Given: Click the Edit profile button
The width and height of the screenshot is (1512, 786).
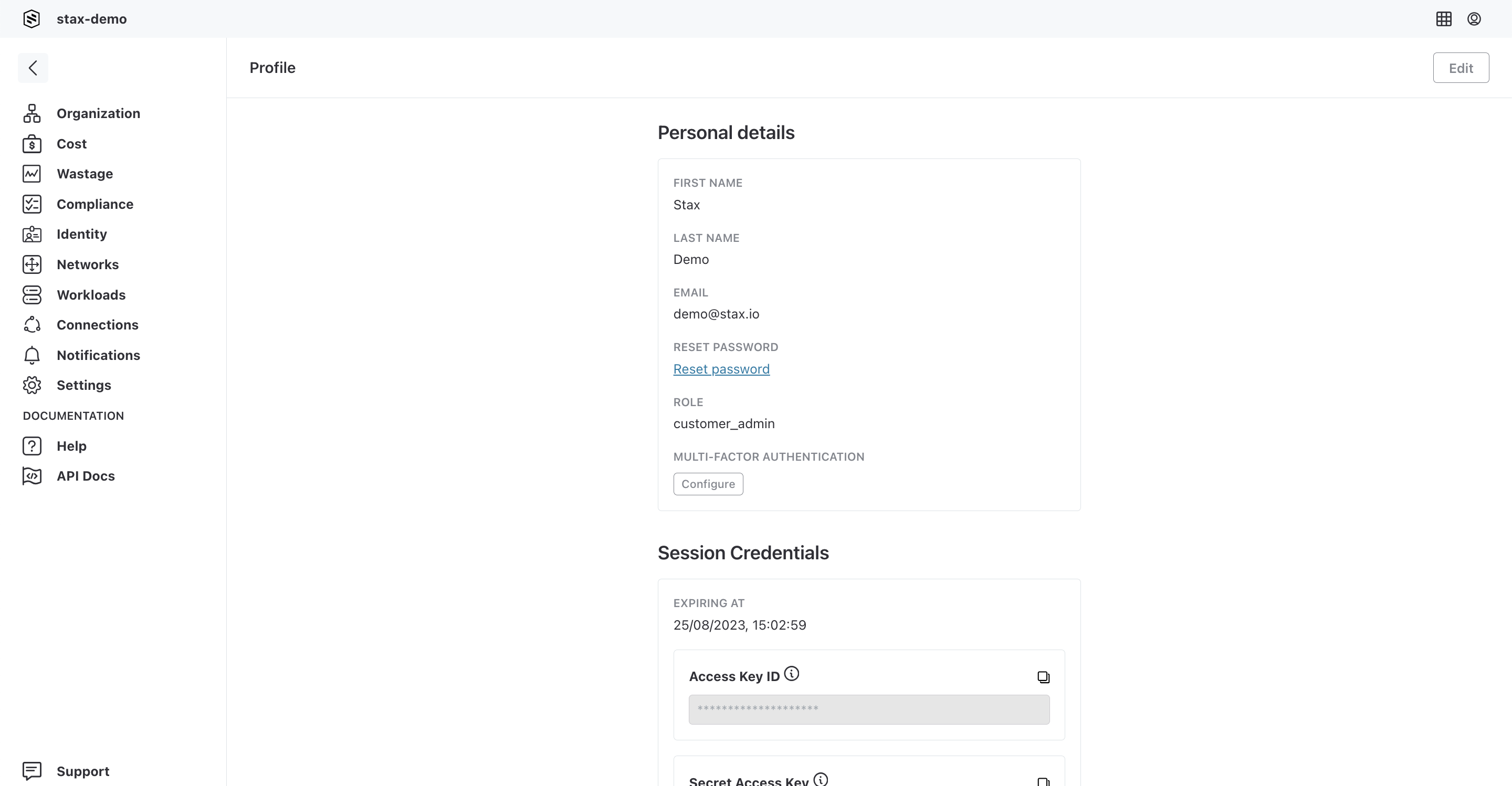Looking at the screenshot, I should [1461, 67].
